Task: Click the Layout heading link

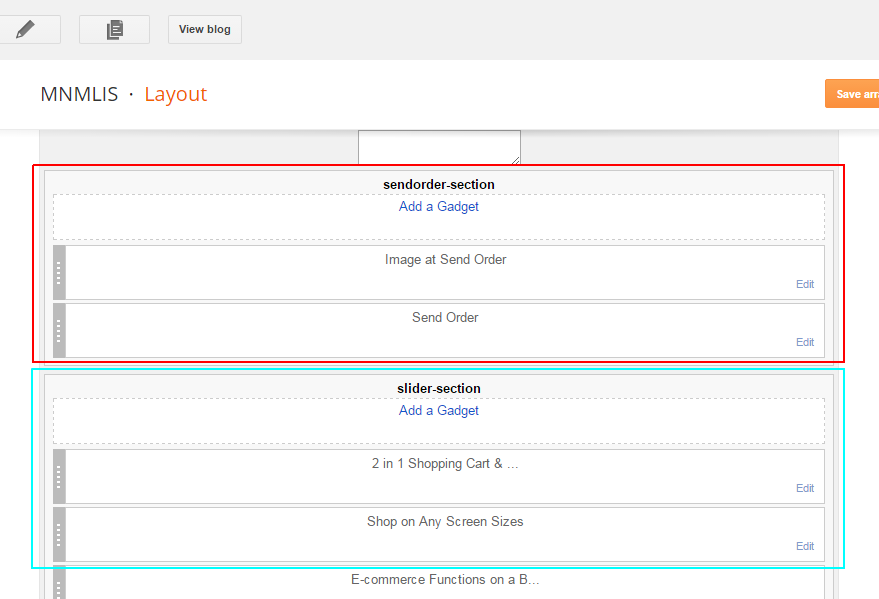Action: click(175, 94)
